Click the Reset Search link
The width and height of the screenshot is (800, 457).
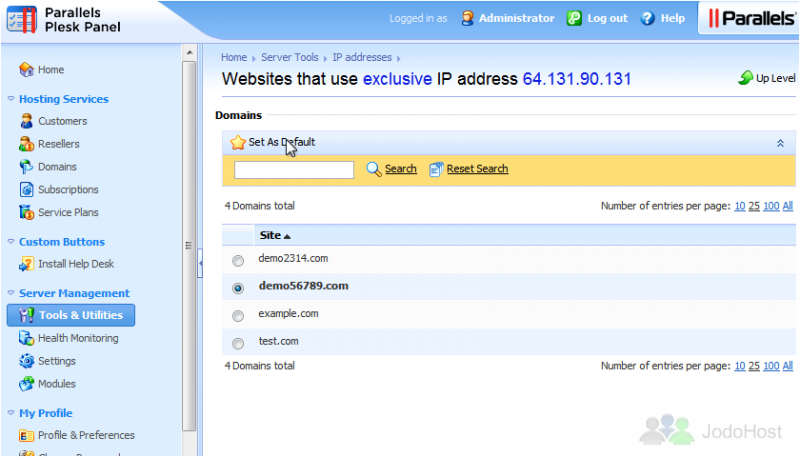(x=478, y=169)
